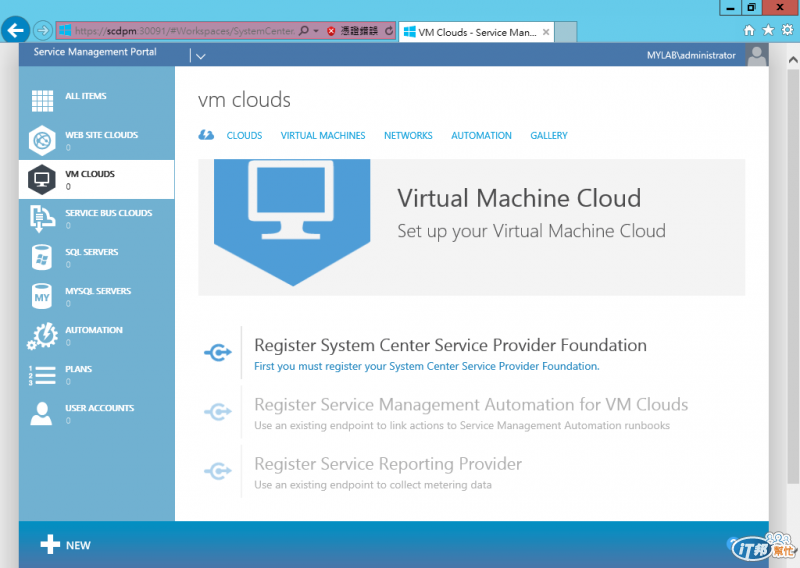Open the browser Tools gear icon
Viewport: 800px width, 568px height.
click(788, 30)
